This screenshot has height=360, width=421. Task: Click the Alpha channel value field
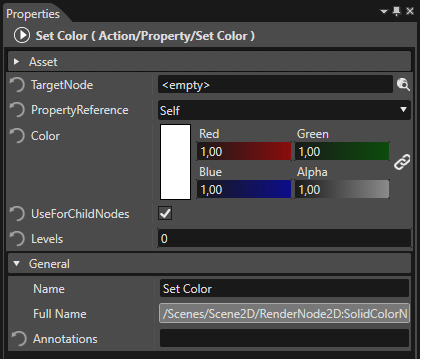[x=342, y=189]
